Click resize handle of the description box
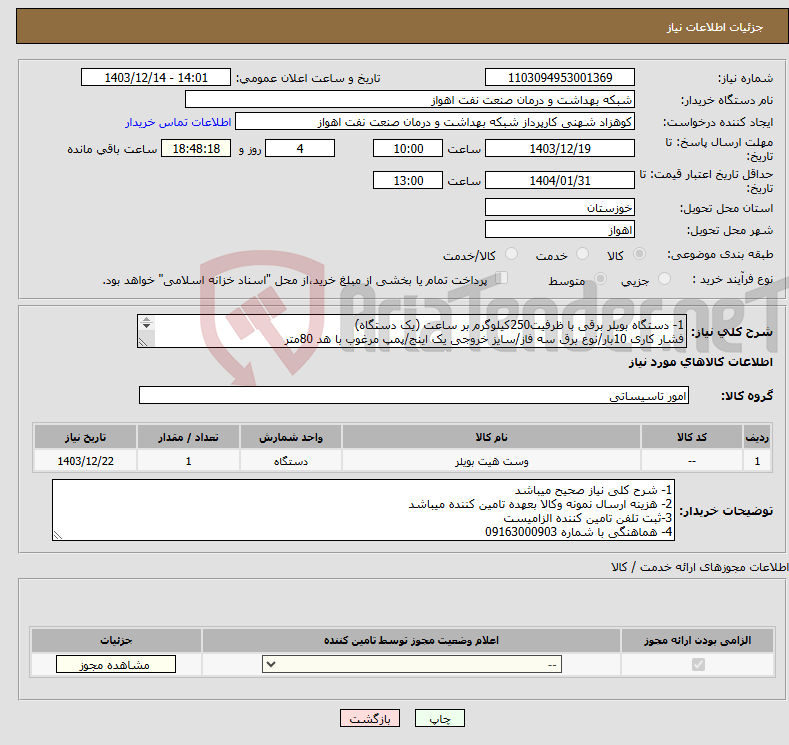The image size is (789, 745). [x=143, y=342]
